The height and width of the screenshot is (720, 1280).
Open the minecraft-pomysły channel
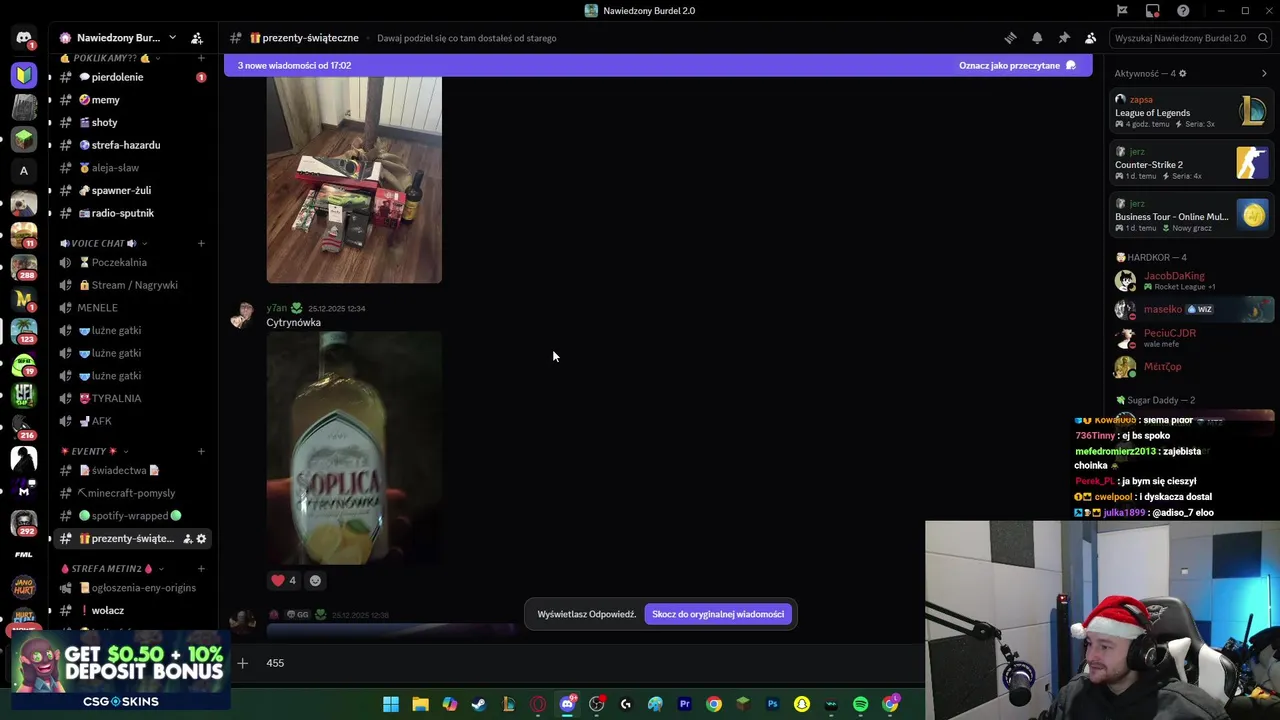point(132,493)
